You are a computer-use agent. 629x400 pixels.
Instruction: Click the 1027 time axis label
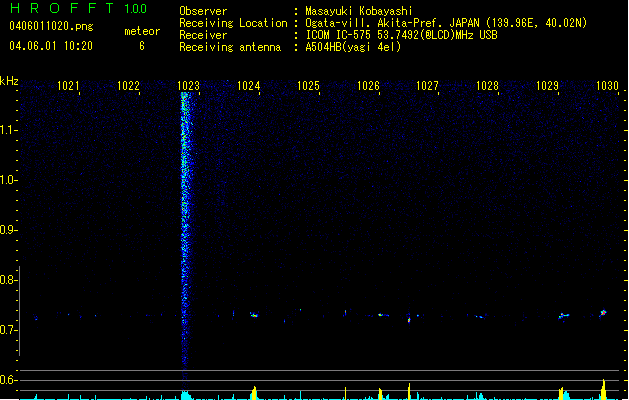[427, 86]
